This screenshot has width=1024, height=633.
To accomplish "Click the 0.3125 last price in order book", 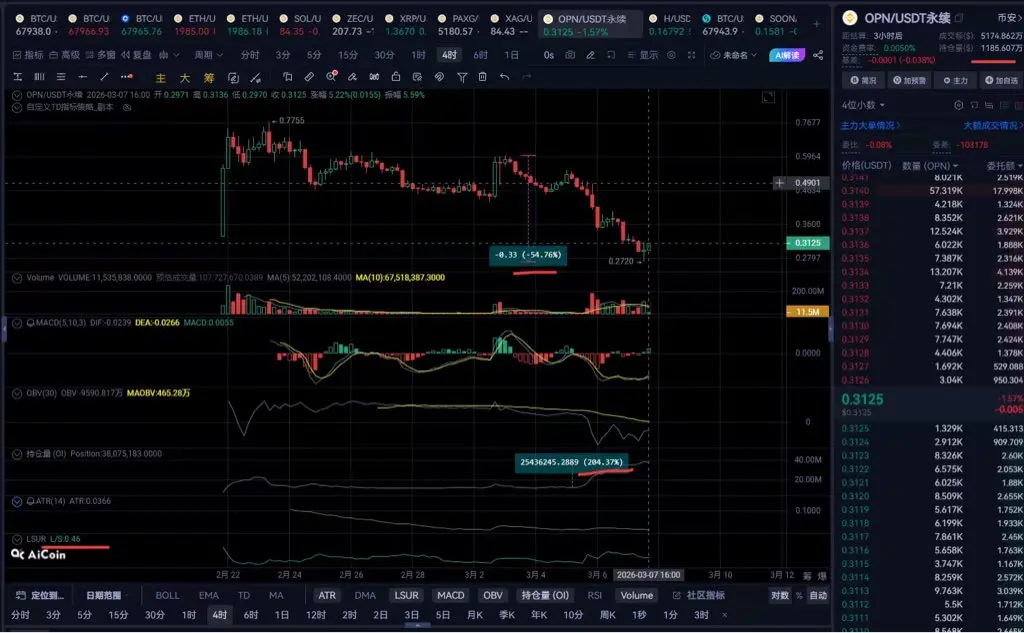I will coord(862,400).
